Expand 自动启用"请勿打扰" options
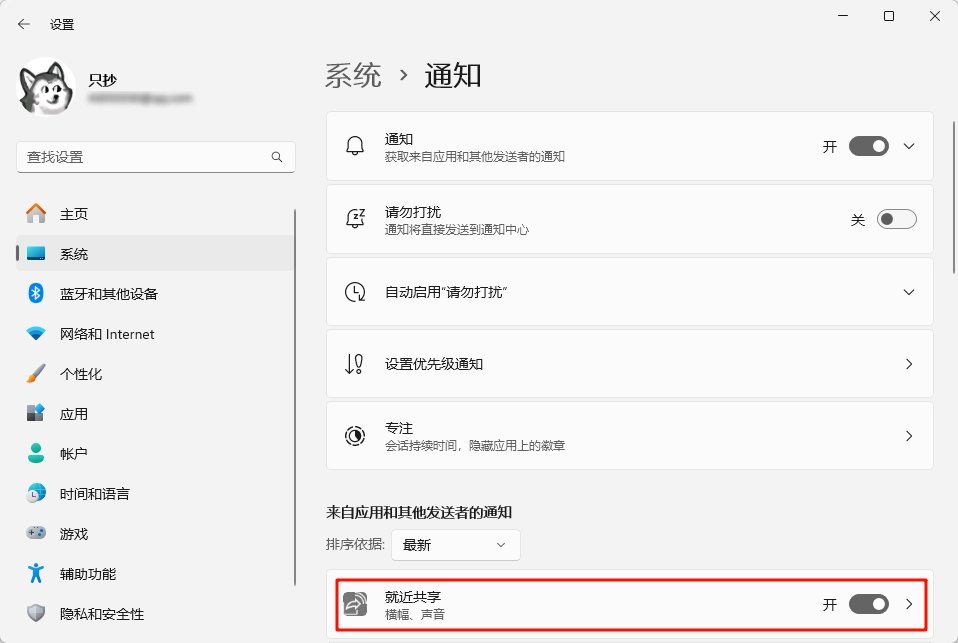 (909, 292)
